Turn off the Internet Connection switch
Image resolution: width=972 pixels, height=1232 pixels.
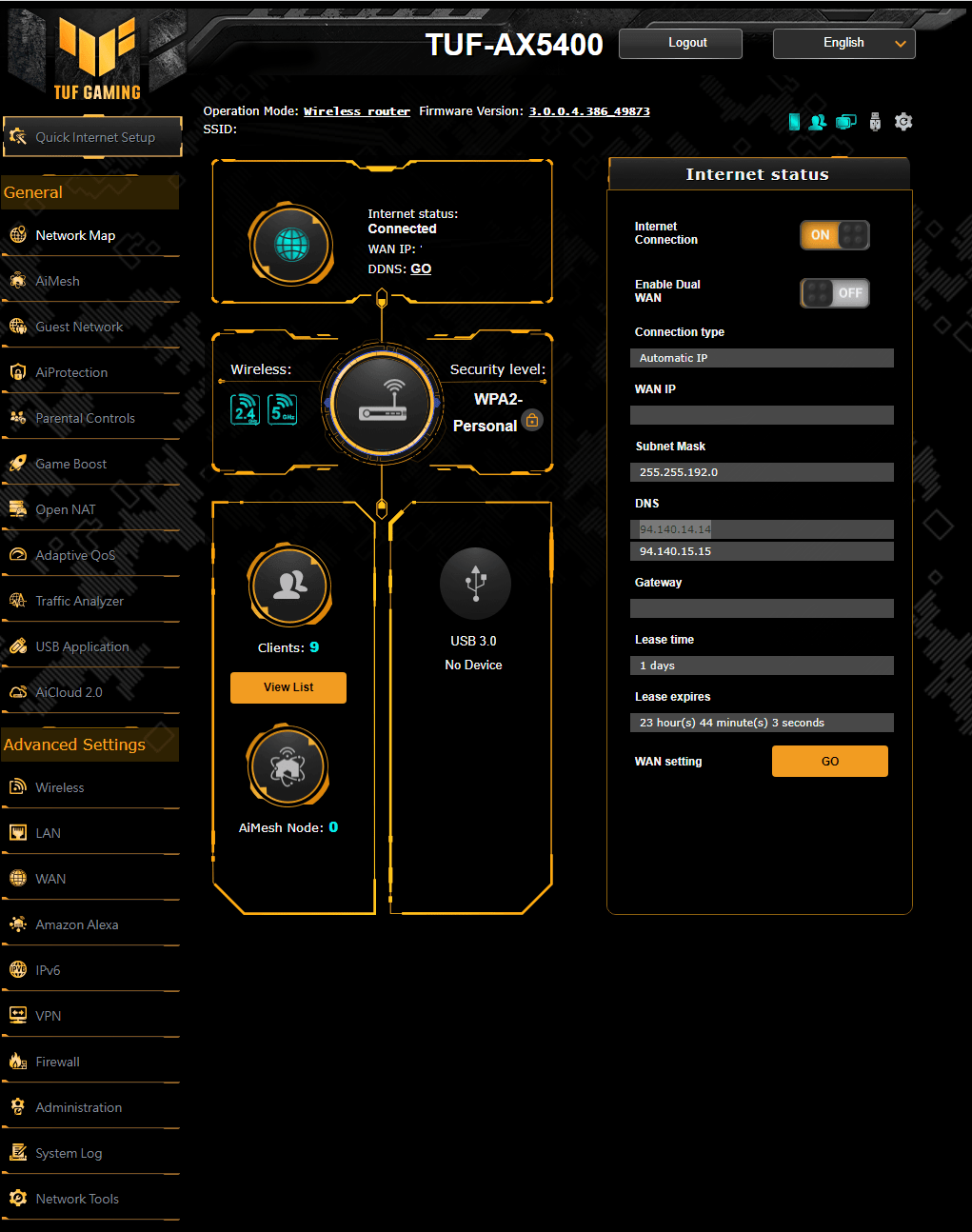[x=834, y=235]
